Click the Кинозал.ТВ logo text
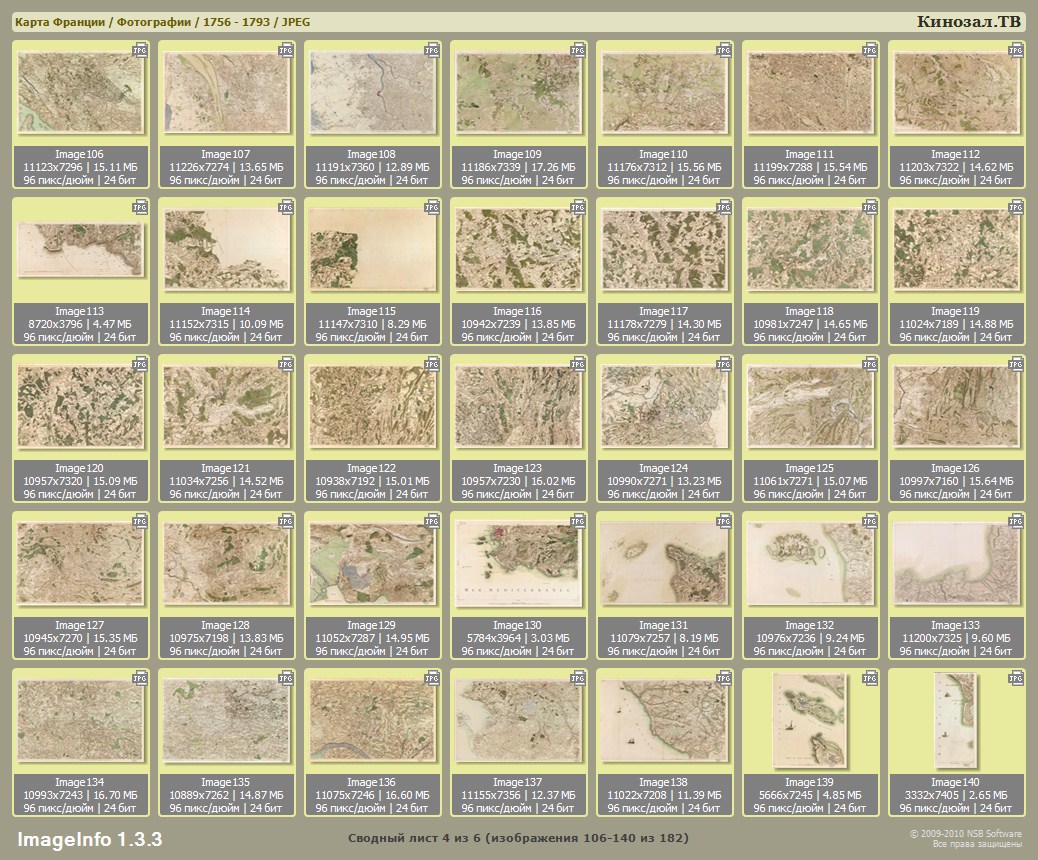The image size is (1038, 860). point(968,22)
